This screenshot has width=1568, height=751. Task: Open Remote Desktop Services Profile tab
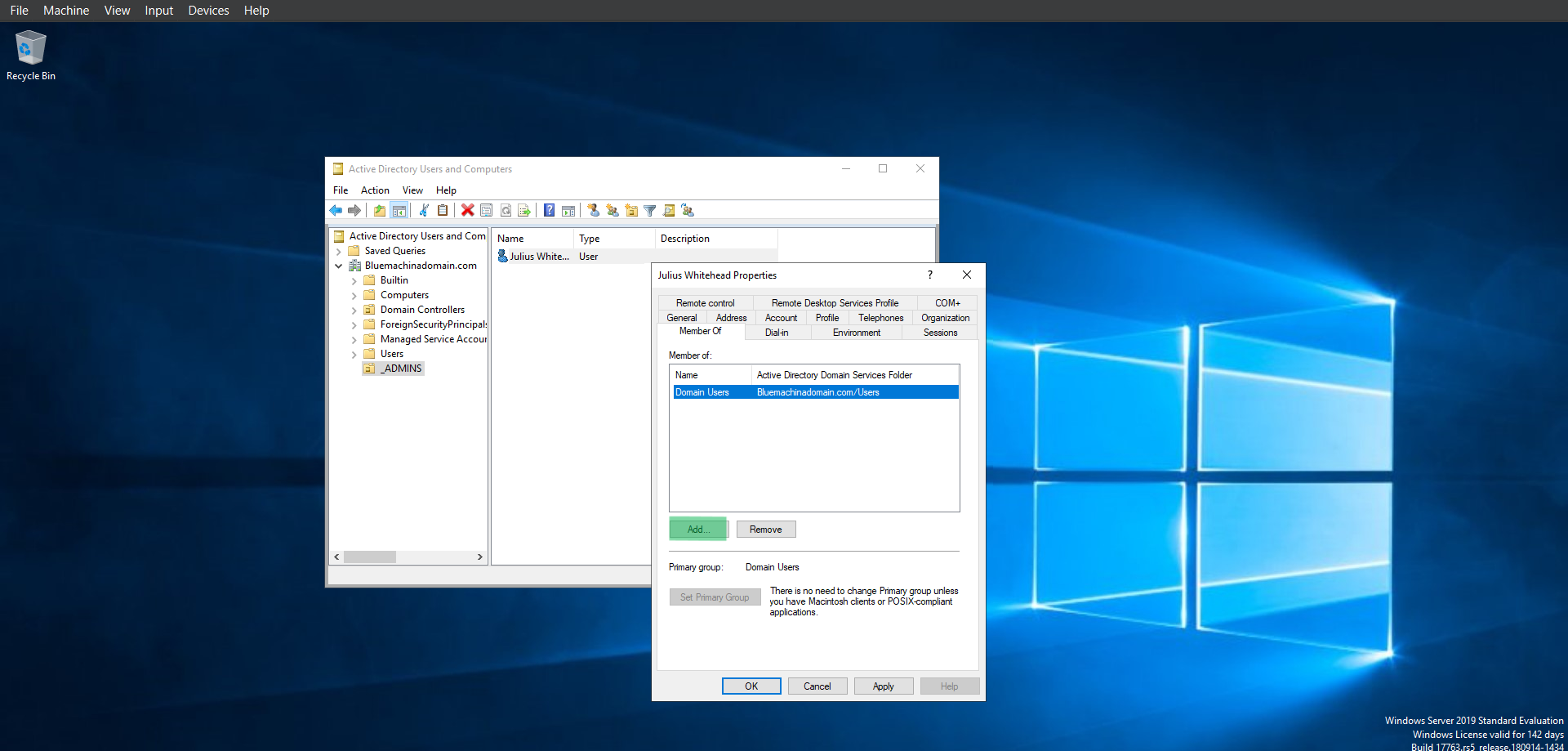[835, 303]
